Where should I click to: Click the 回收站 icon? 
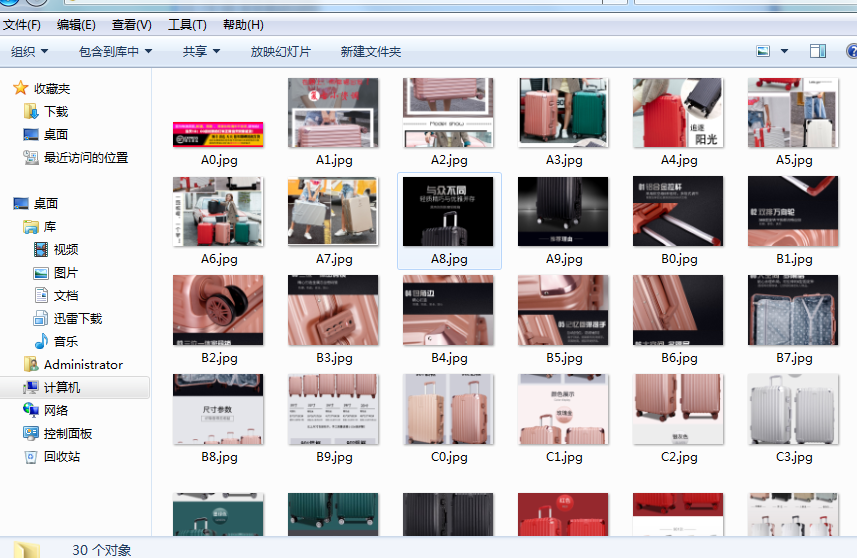point(31,456)
